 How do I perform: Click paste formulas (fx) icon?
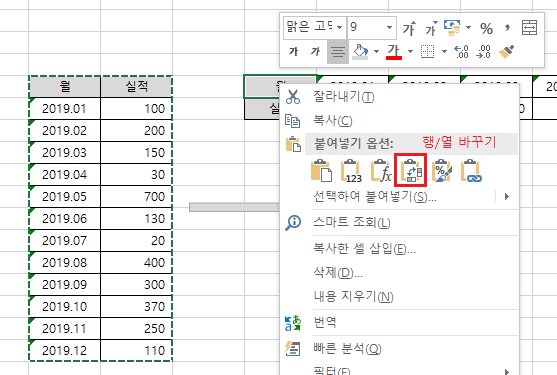point(381,171)
